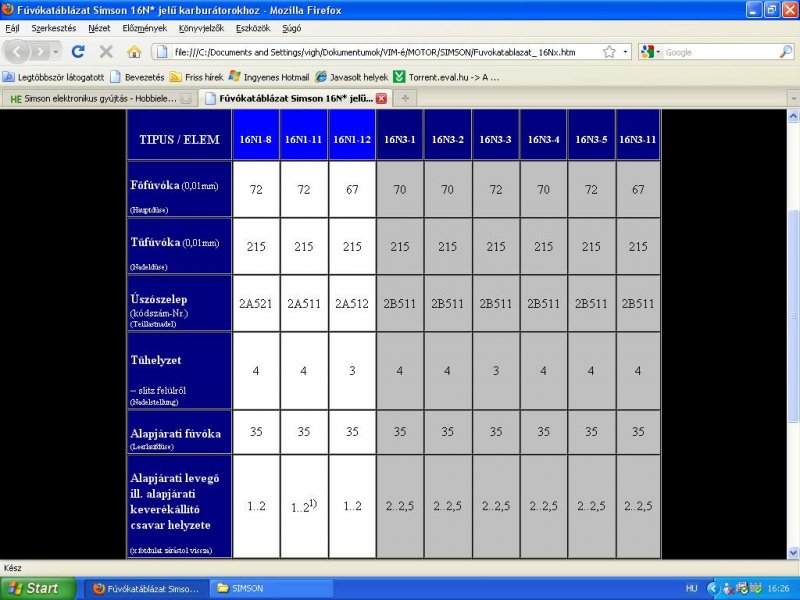Viewport: 800px width, 600px height.
Task: Close the Simson elektronikus gyújtás tab
Action: [187, 98]
